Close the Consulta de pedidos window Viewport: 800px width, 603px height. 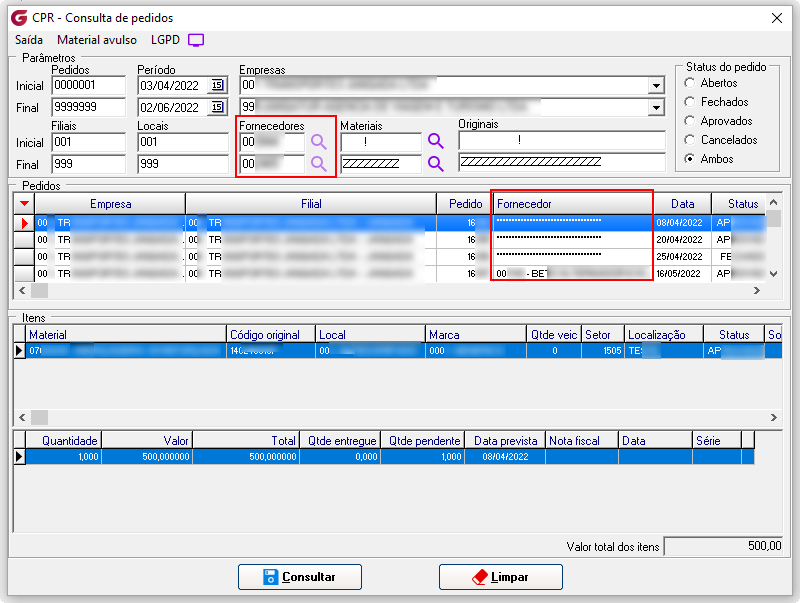coord(777,18)
